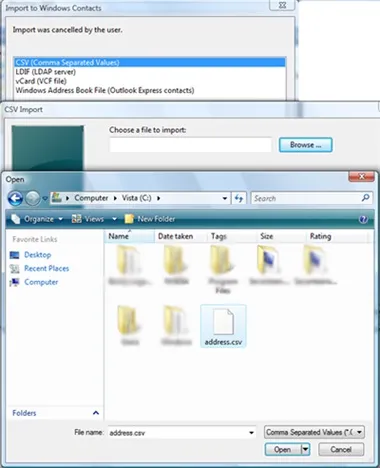Click the Recent Places icon in Favorite Links
The width and height of the screenshot is (380, 468).
coord(14,269)
